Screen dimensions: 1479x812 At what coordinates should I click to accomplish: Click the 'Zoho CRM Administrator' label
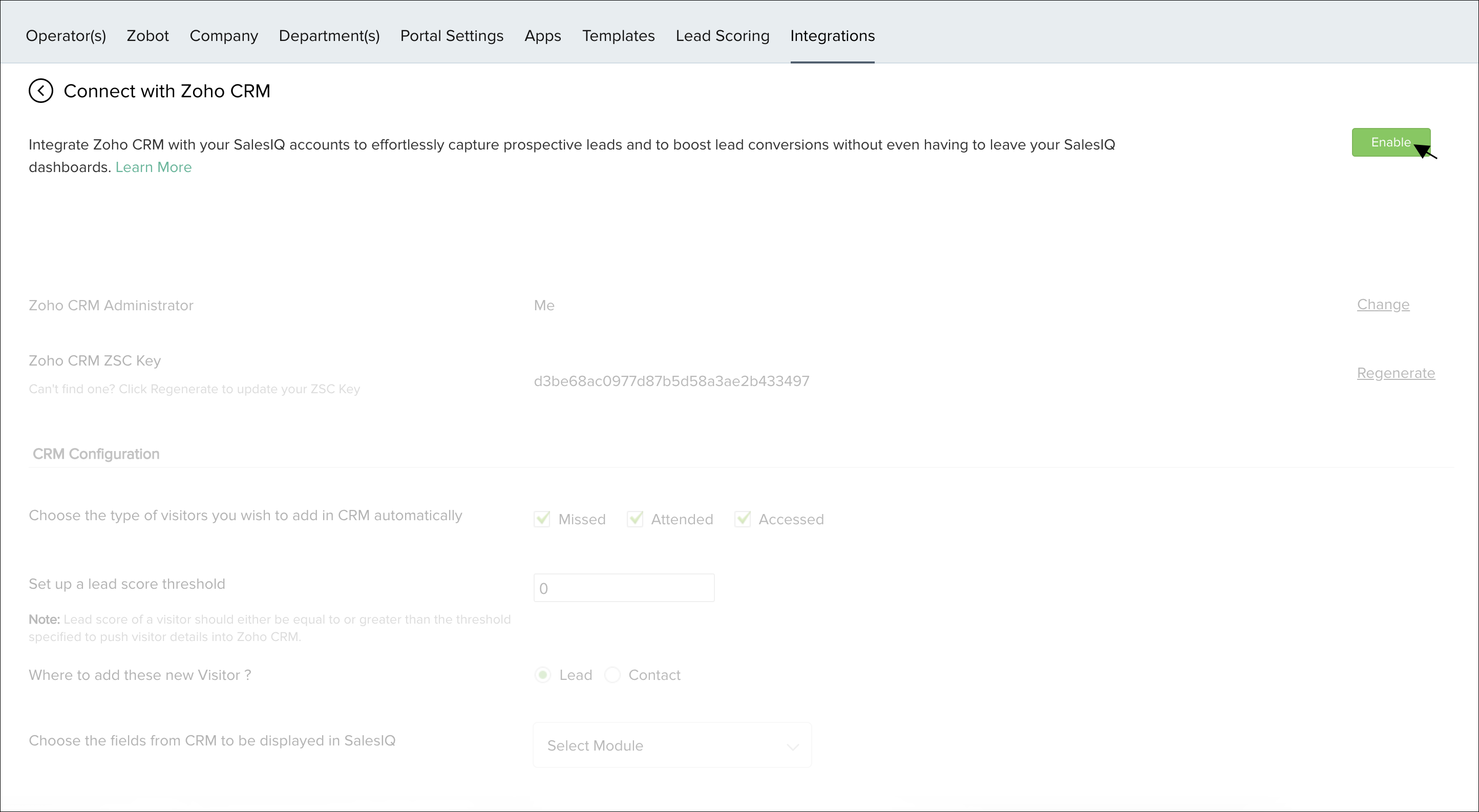coord(111,305)
